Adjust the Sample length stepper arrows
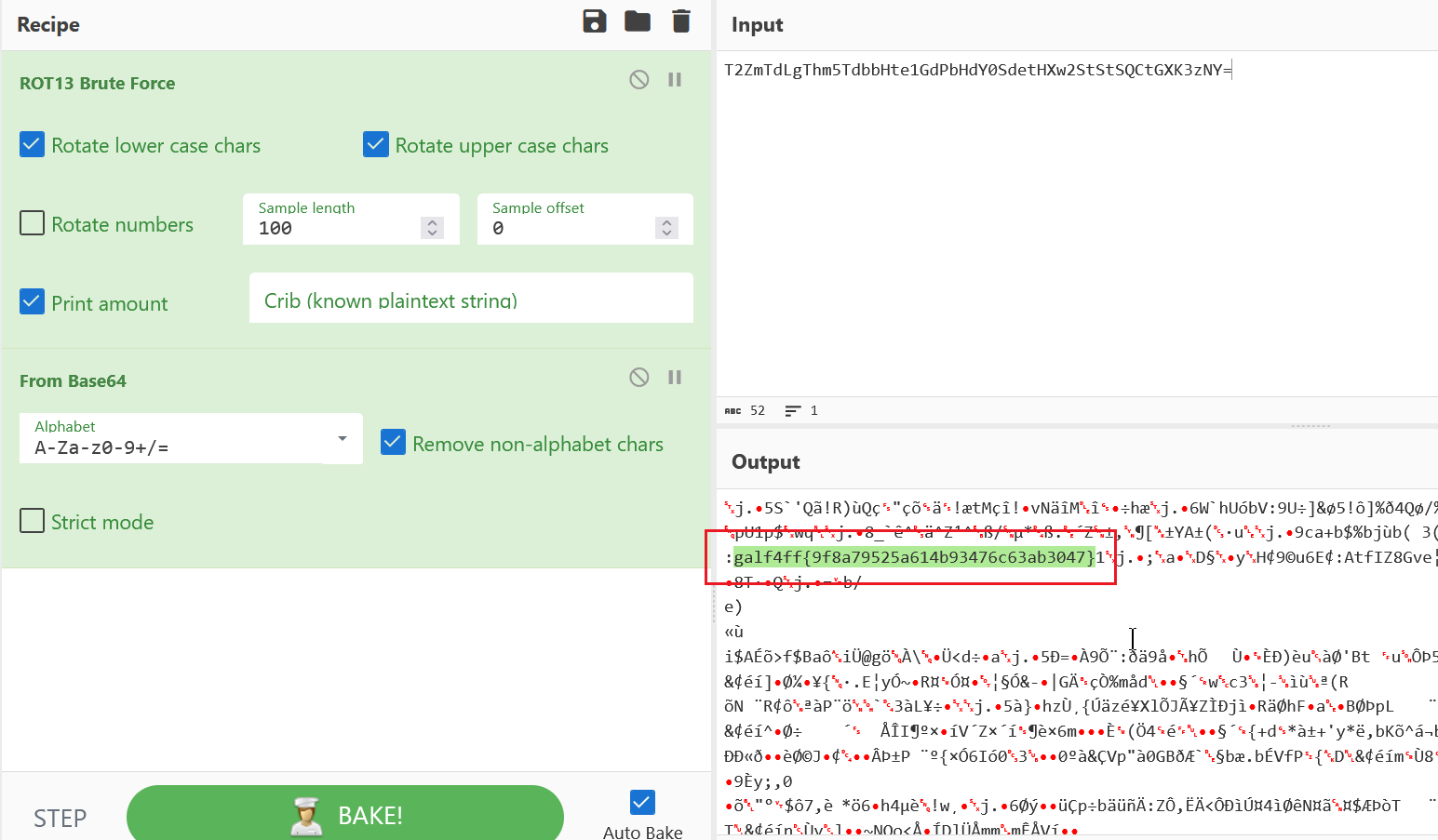The width and height of the screenshot is (1438, 840). click(432, 228)
